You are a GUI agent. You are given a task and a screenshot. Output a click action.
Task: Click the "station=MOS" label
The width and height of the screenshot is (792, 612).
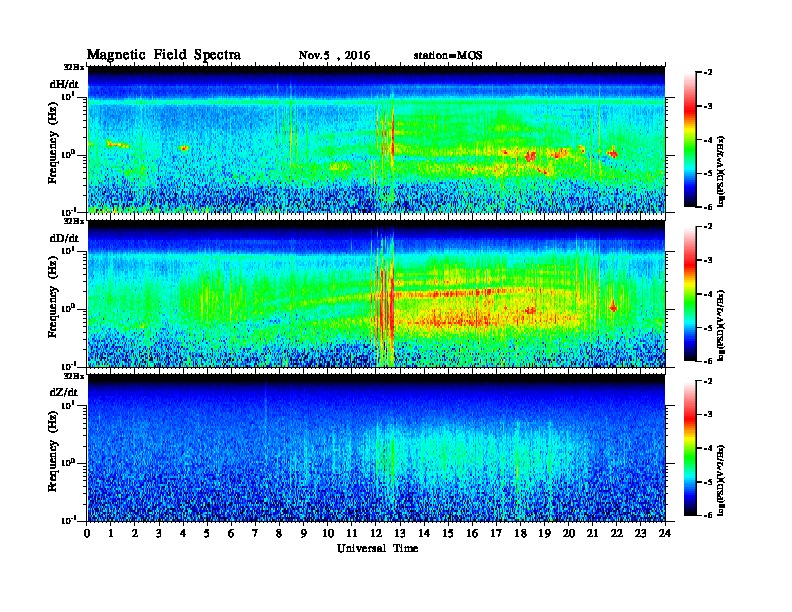(448, 56)
